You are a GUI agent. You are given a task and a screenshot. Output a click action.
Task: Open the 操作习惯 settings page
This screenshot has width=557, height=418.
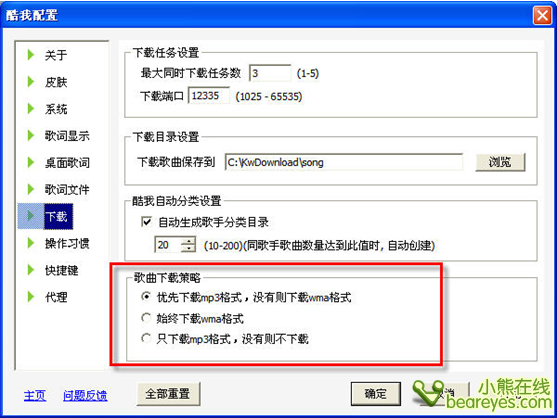click(67, 243)
